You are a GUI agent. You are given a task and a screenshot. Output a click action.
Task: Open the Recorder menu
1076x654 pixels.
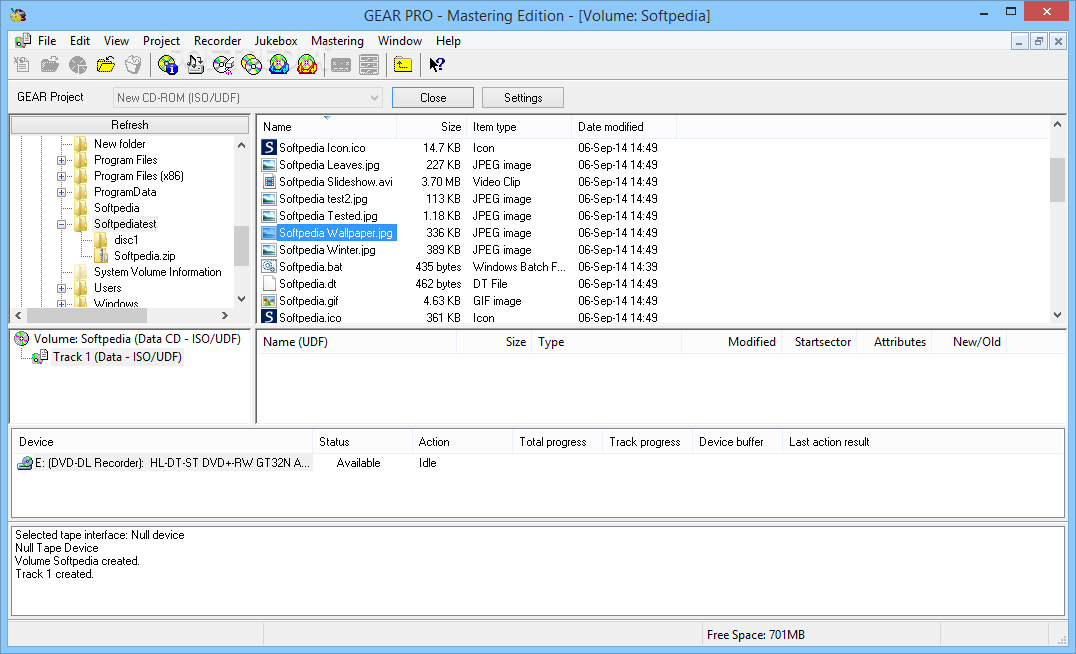pos(218,41)
